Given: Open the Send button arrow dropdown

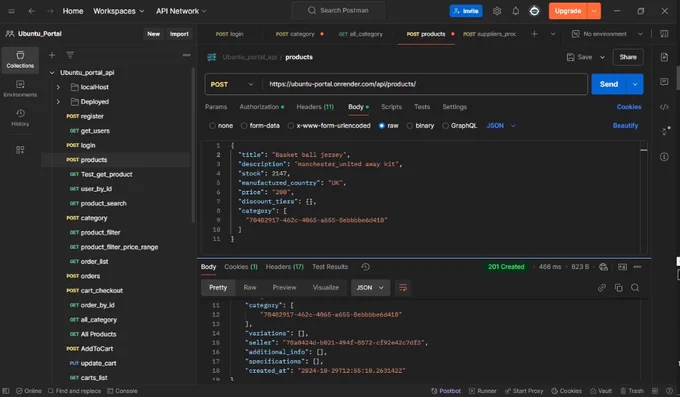Looking at the screenshot, I should [x=635, y=84].
